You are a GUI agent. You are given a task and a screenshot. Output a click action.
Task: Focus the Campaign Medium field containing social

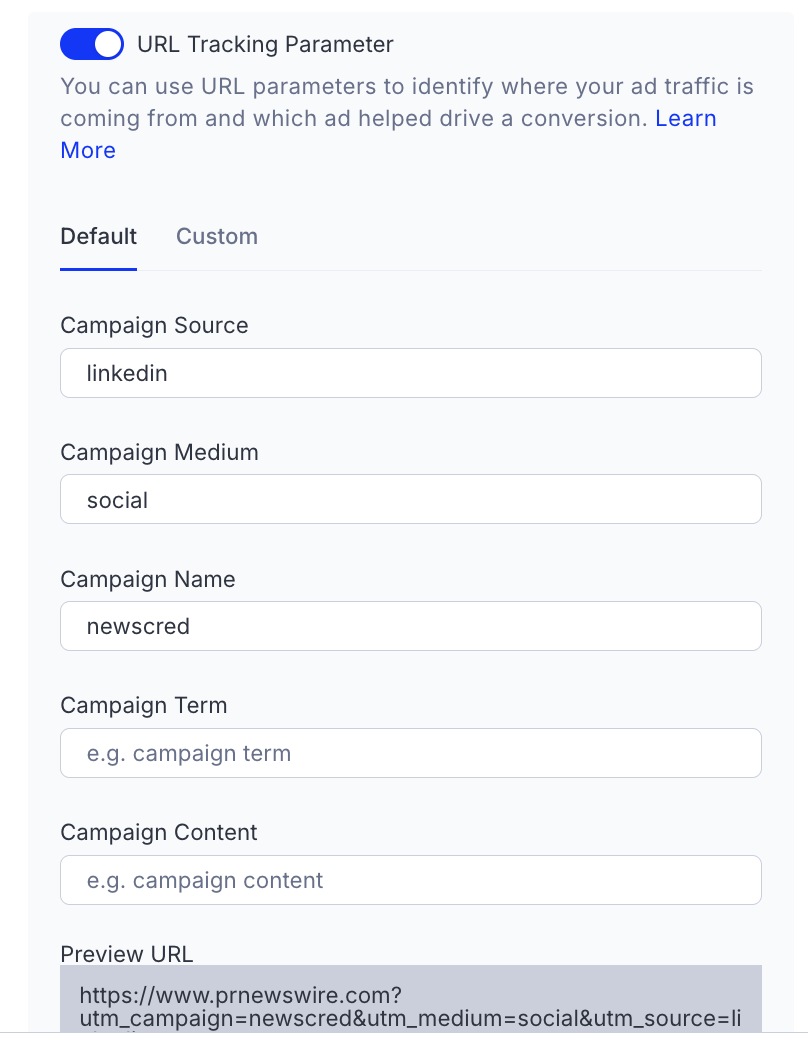point(410,500)
